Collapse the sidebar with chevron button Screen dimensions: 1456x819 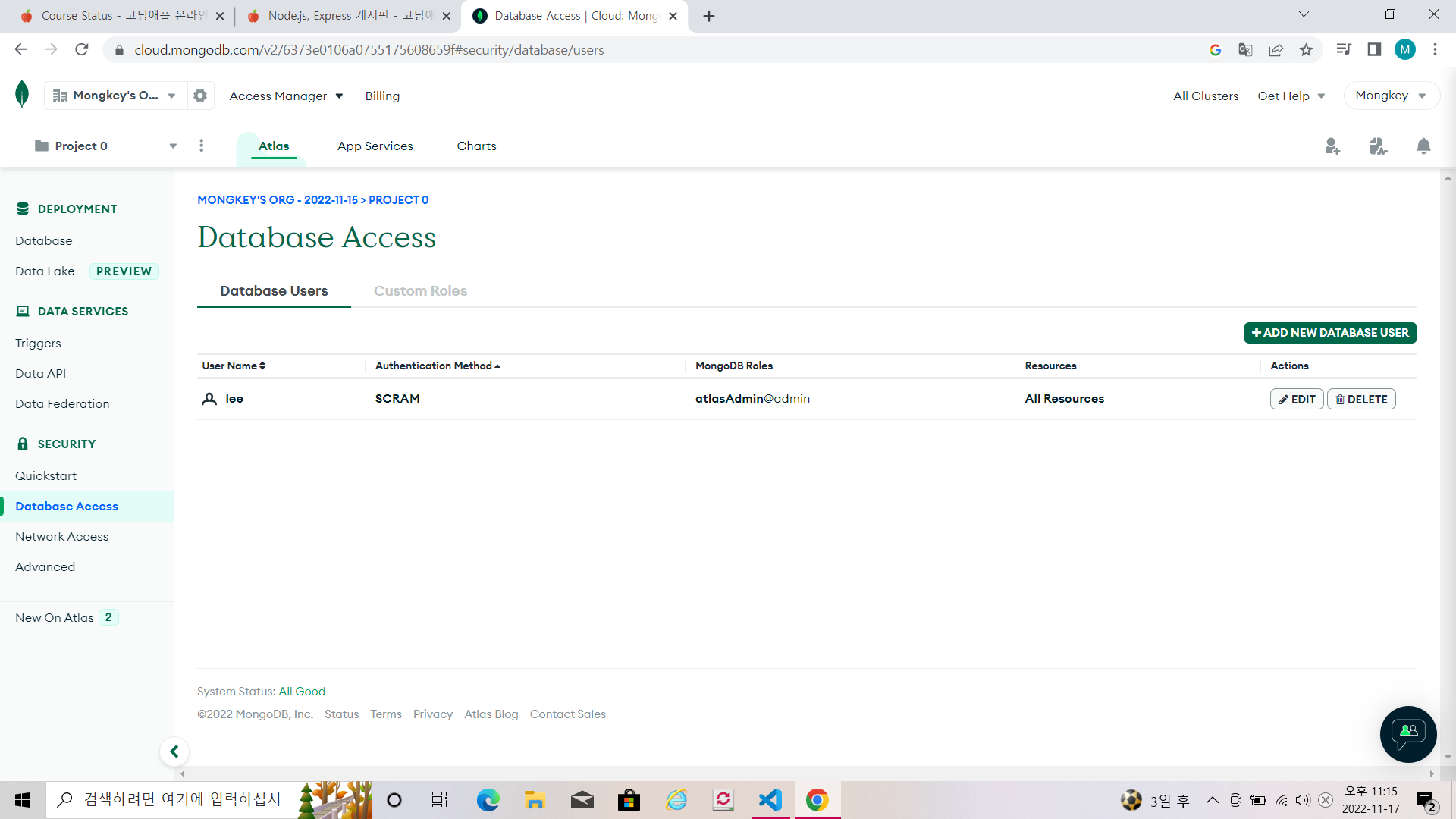[x=174, y=752]
